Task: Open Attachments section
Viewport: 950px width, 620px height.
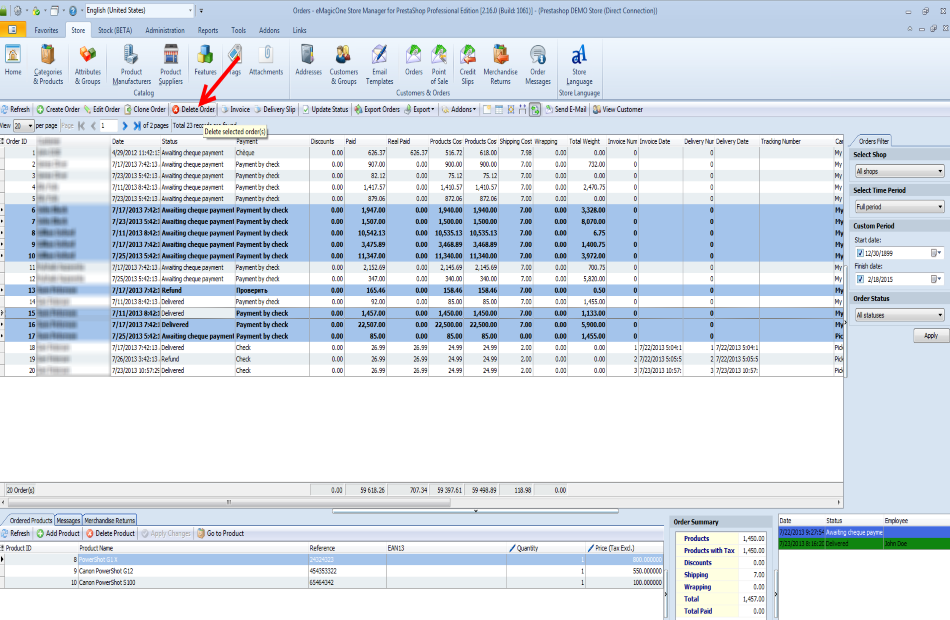Action: (266, 61)
